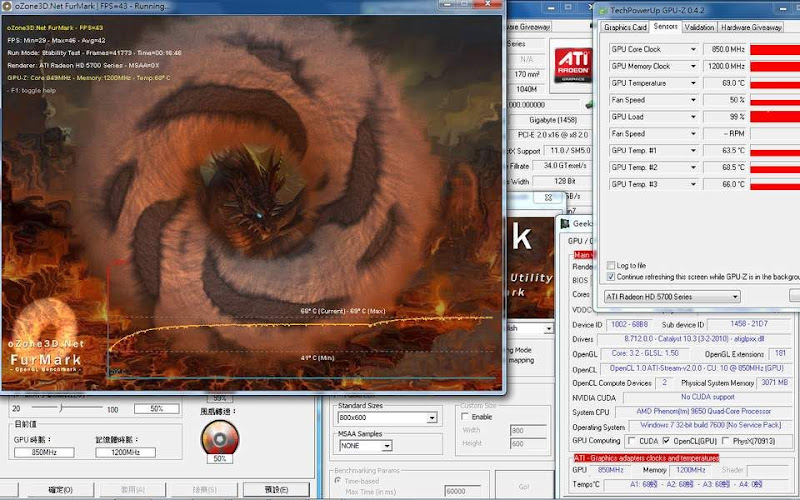Click the memory clock 1200MHz field
The height and width of the screenshot is (500, 800).
pos(125,452)
